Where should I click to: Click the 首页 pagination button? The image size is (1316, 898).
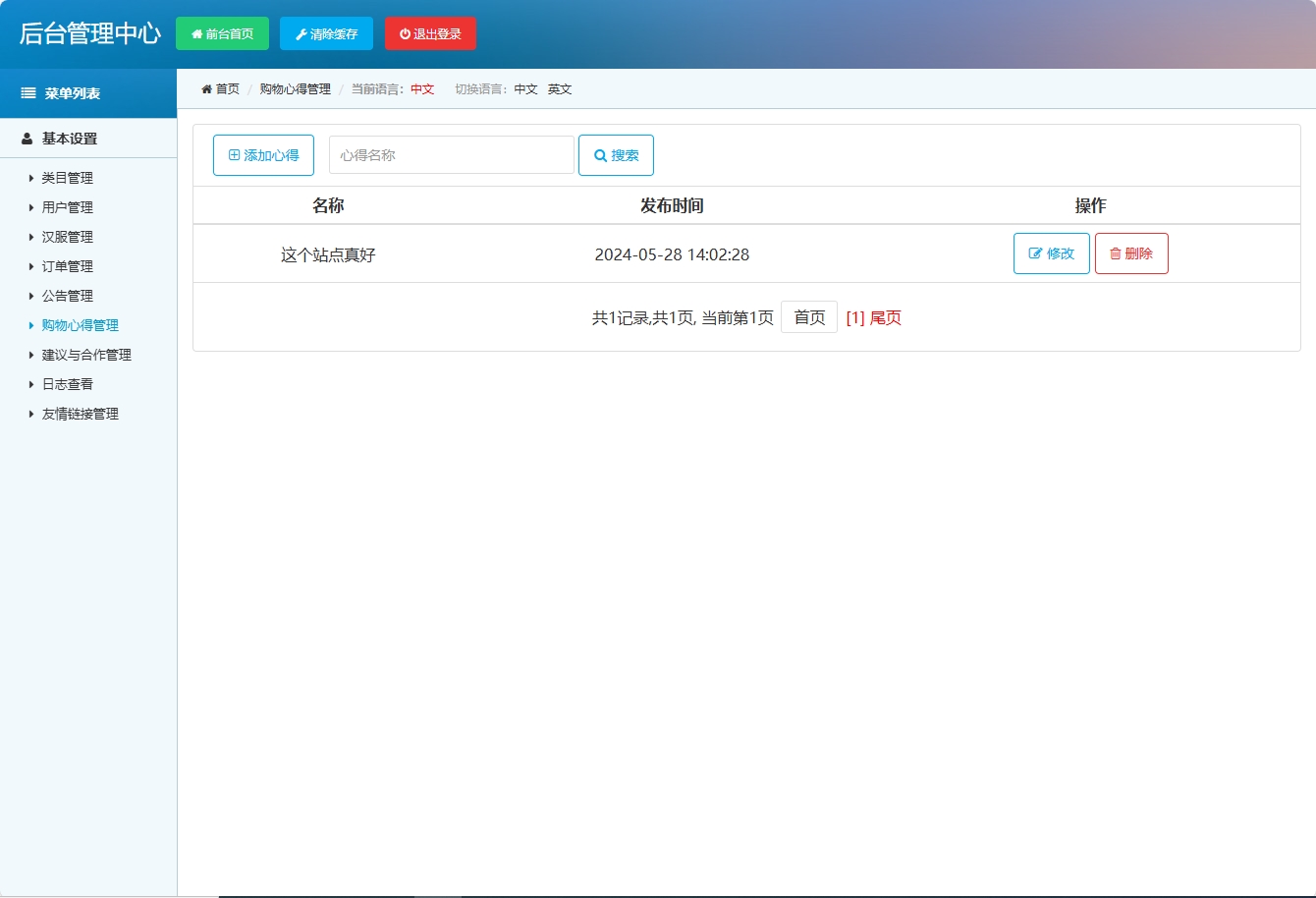click(808, 316)
